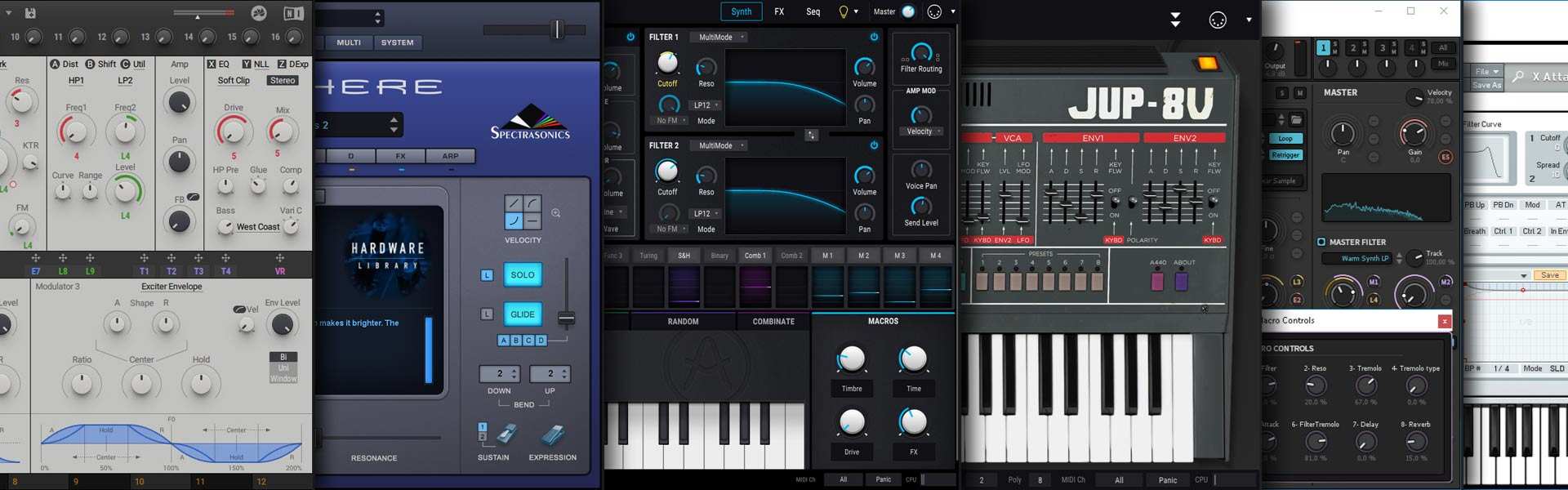Switch to the Seq tab in Pigments
This screenshot has width=1568, height=490.
point(813,11)
